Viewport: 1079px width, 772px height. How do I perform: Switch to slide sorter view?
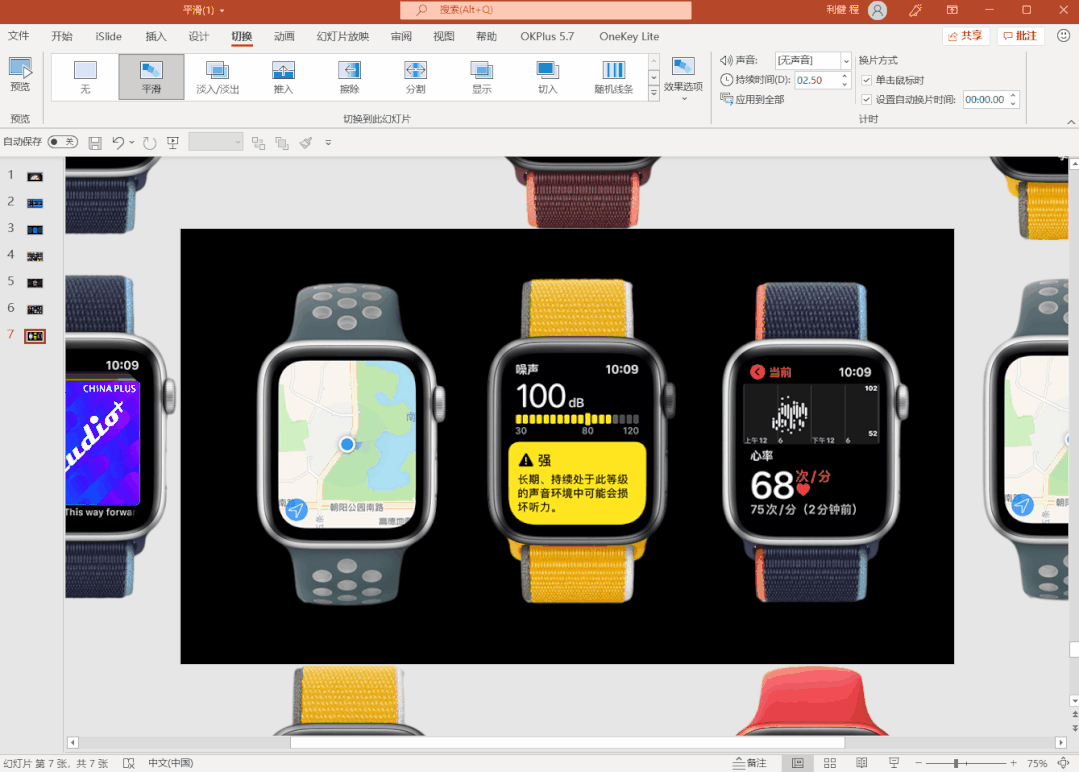830,763
